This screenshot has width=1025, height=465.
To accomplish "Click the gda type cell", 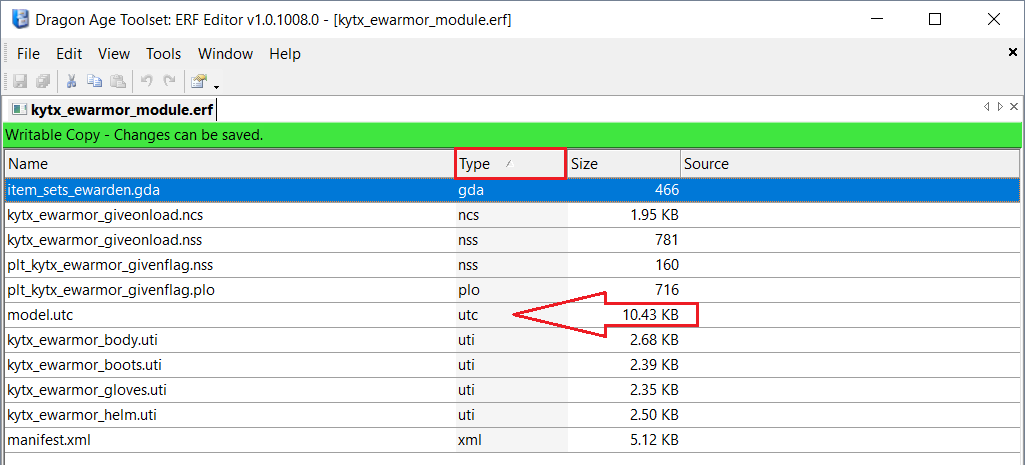I will tap(511, 190).
